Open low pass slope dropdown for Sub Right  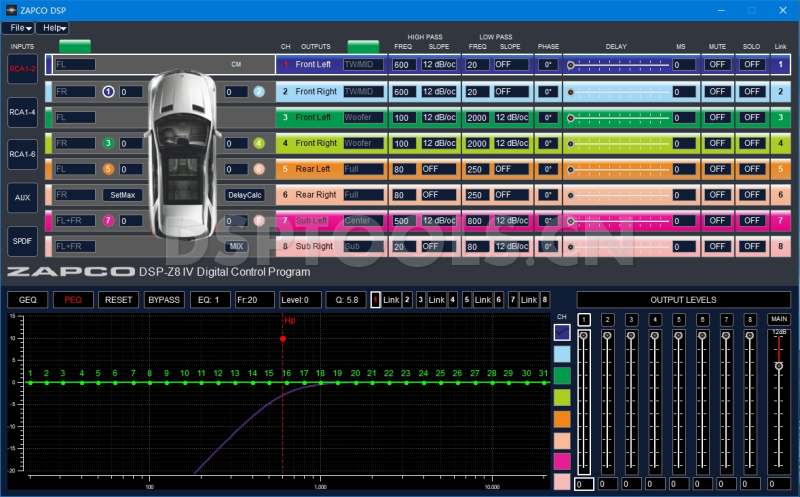coord(512,246)
